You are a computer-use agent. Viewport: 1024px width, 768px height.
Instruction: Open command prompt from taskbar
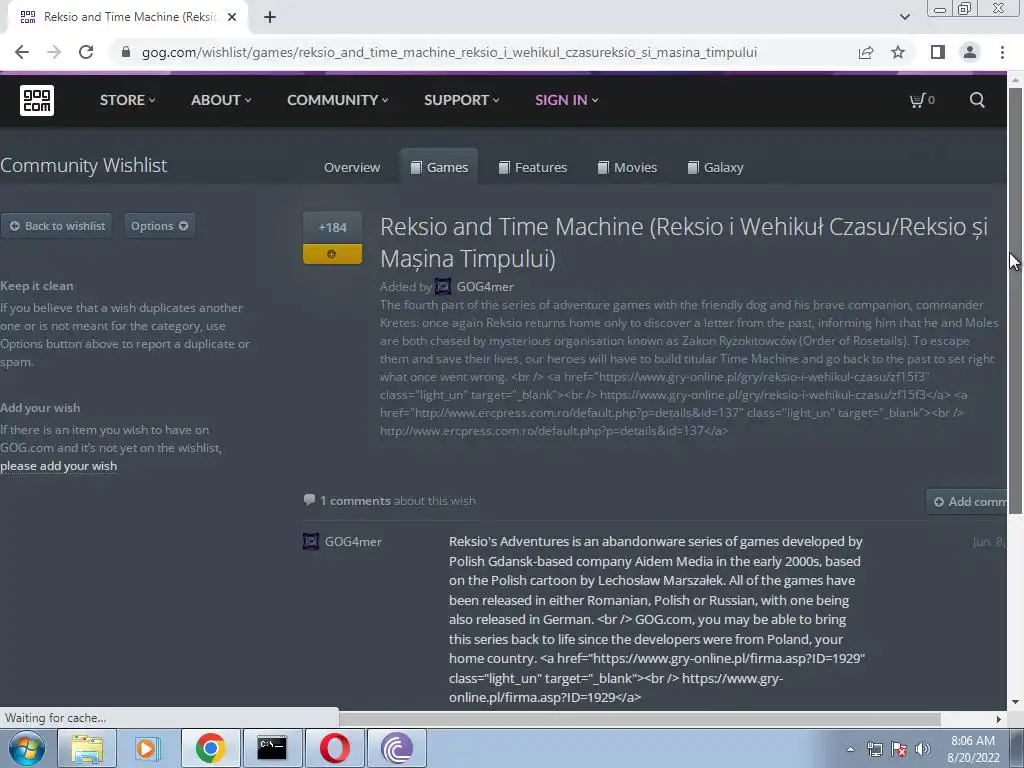272,748
